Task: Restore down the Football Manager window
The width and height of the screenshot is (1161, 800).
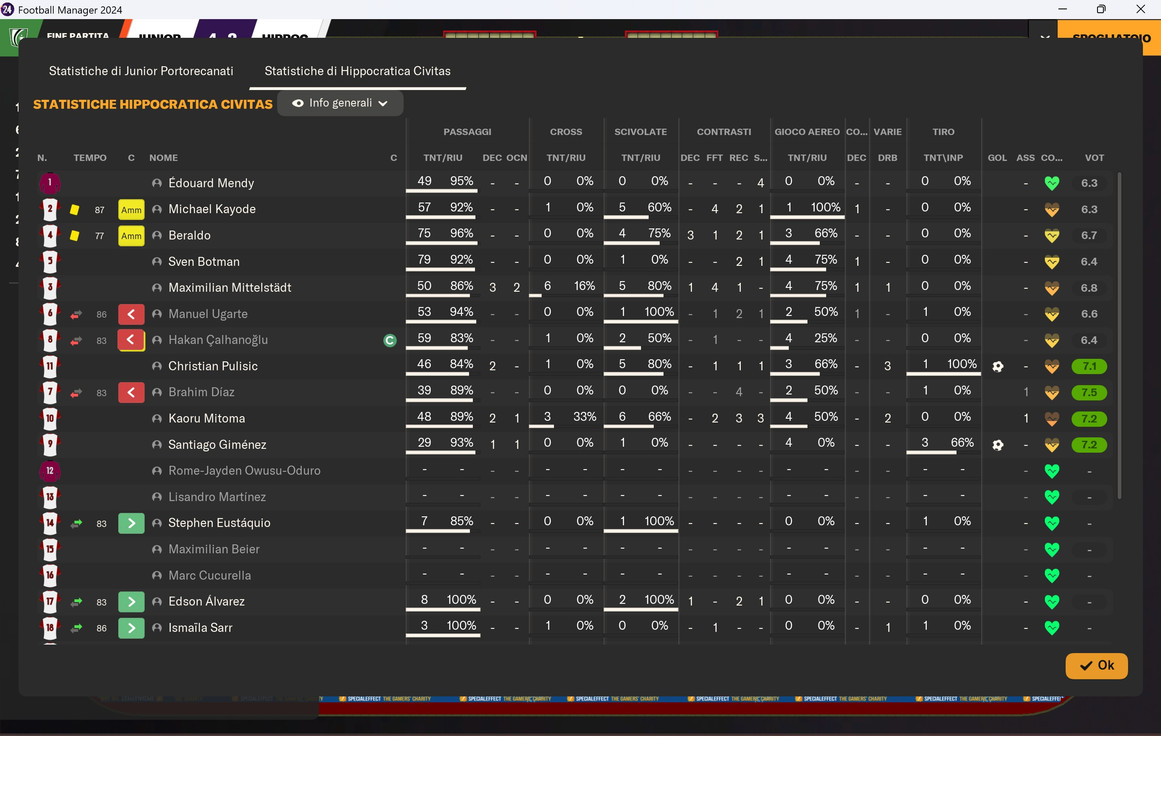Action: [1101, 9]
